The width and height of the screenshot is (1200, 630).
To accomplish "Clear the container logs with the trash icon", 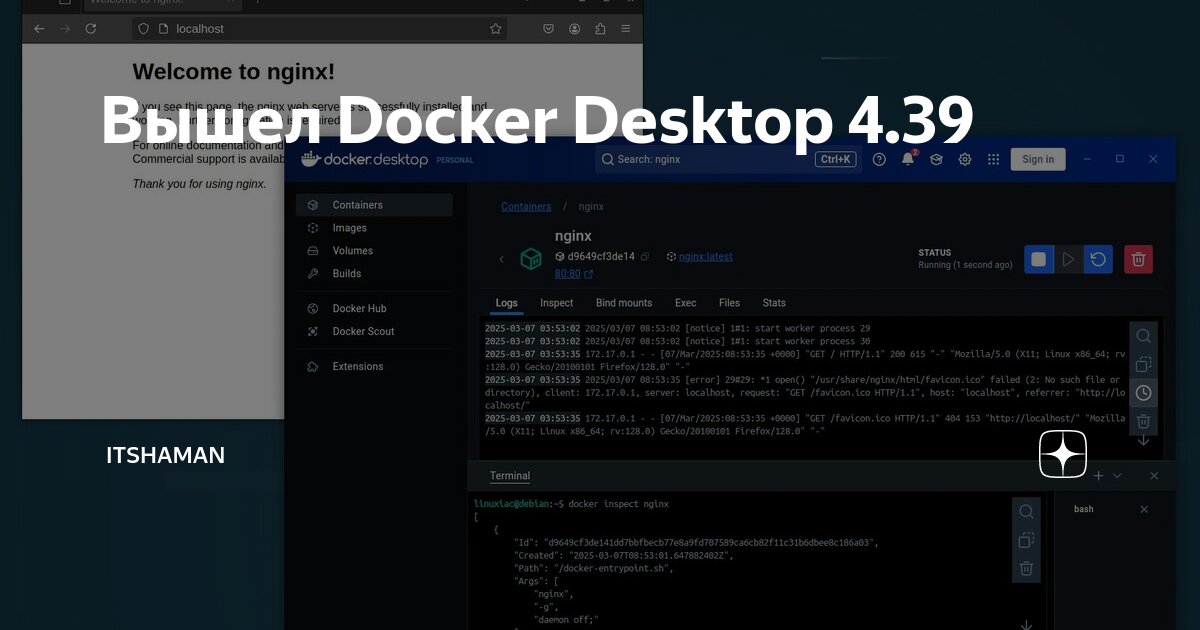I will 1143,421.
